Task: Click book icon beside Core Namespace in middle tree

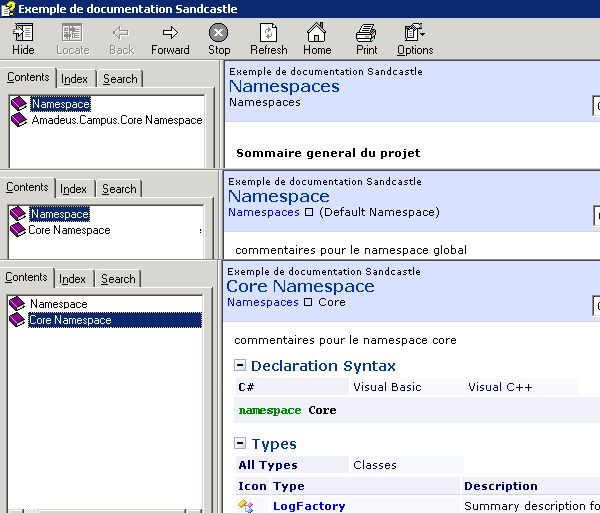Action: (18, 230)
